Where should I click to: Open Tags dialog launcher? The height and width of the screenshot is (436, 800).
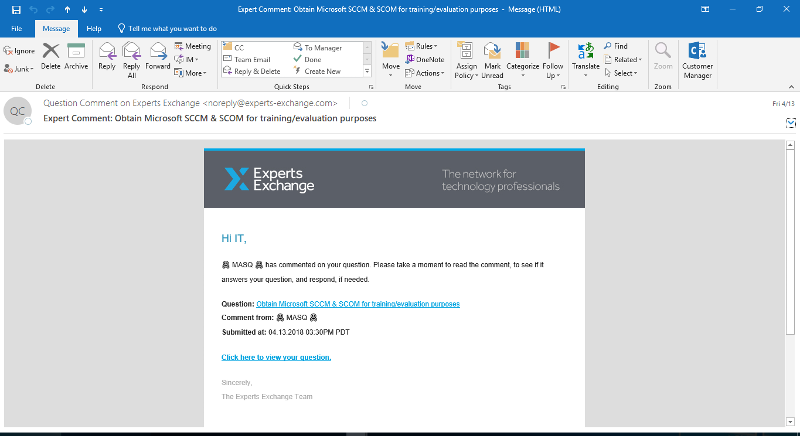563,87
